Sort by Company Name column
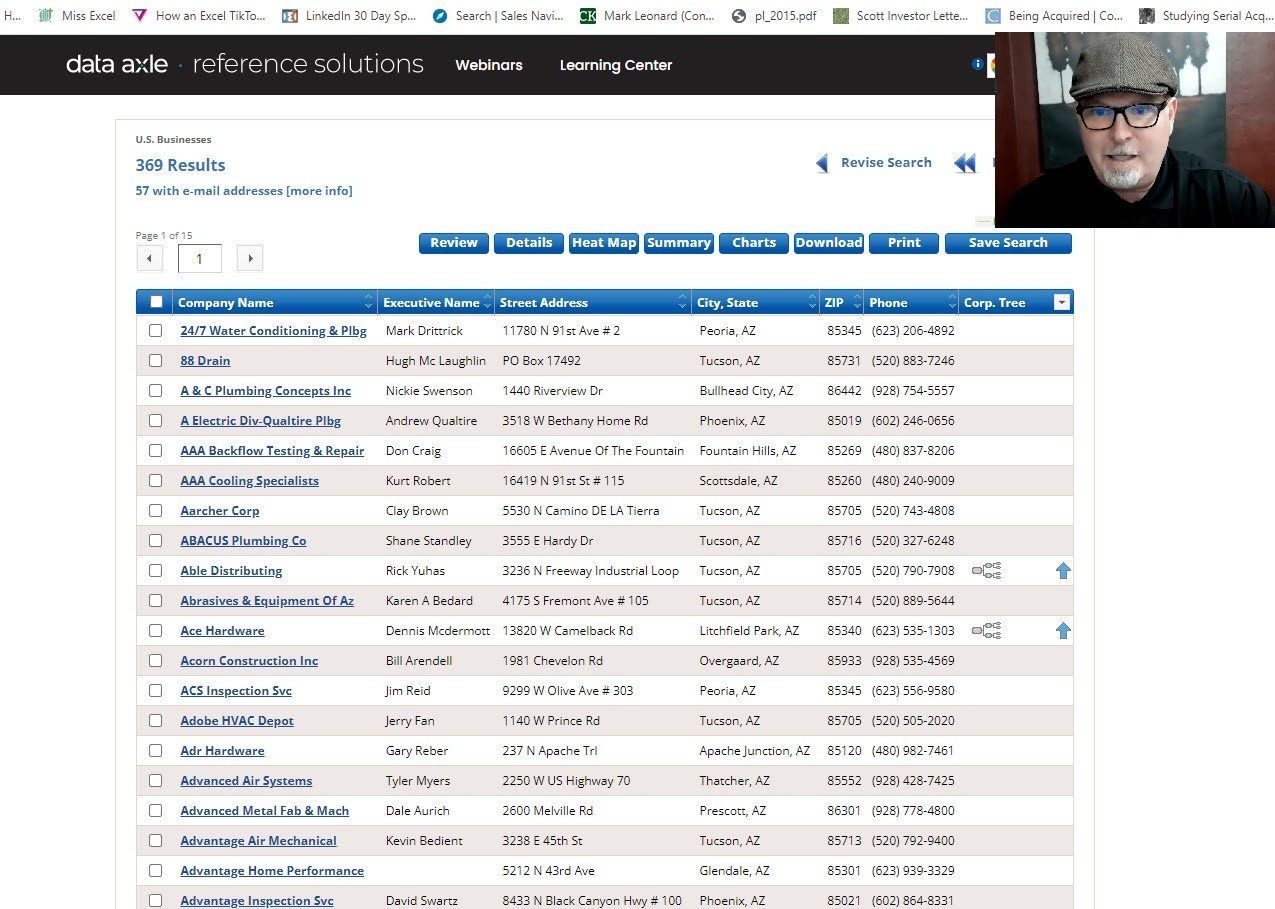The height and width of the screenshot is (909, 1275). 275,302
